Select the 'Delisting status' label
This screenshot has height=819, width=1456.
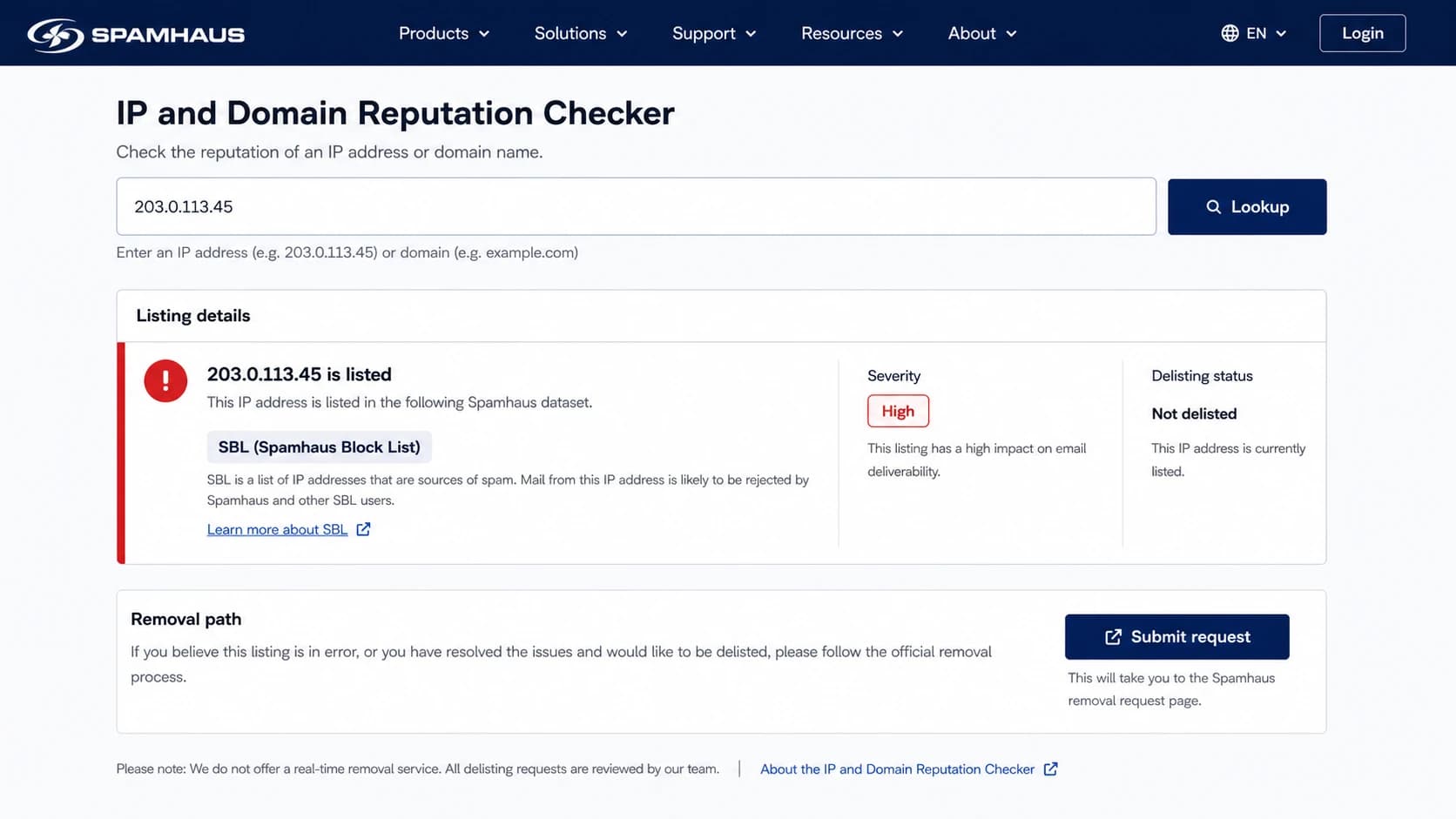click(1202, 376)
